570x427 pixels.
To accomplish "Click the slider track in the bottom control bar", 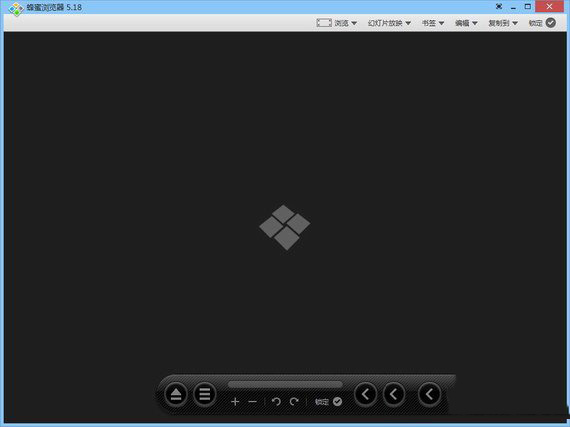I will point(285,384).
